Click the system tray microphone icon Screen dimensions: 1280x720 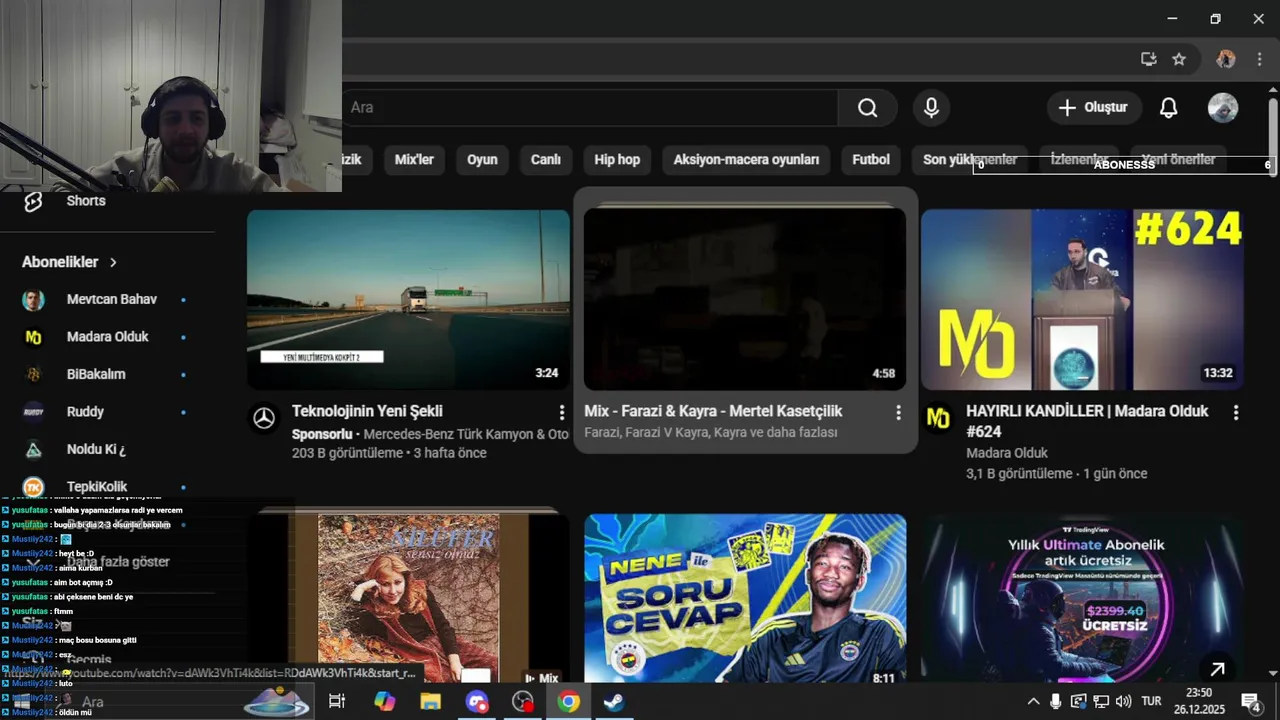[x=1055, y=702]
